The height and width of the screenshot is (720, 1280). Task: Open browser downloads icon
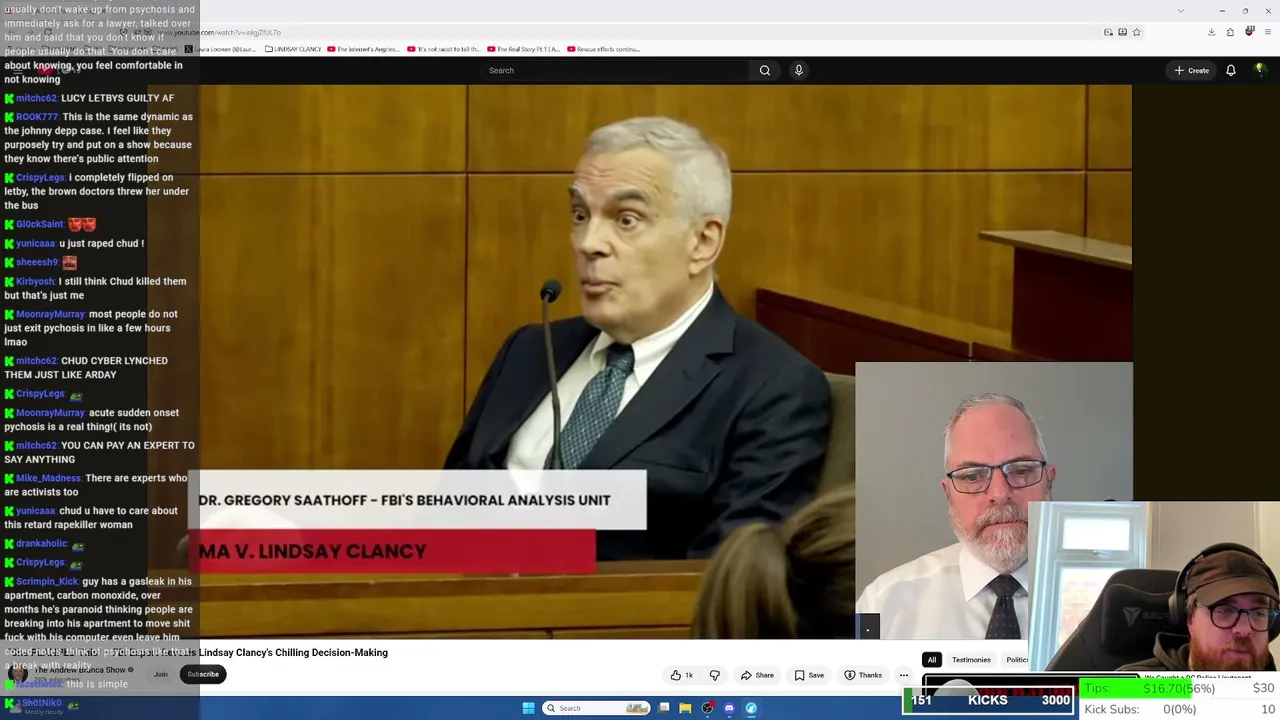point(1211,32)
